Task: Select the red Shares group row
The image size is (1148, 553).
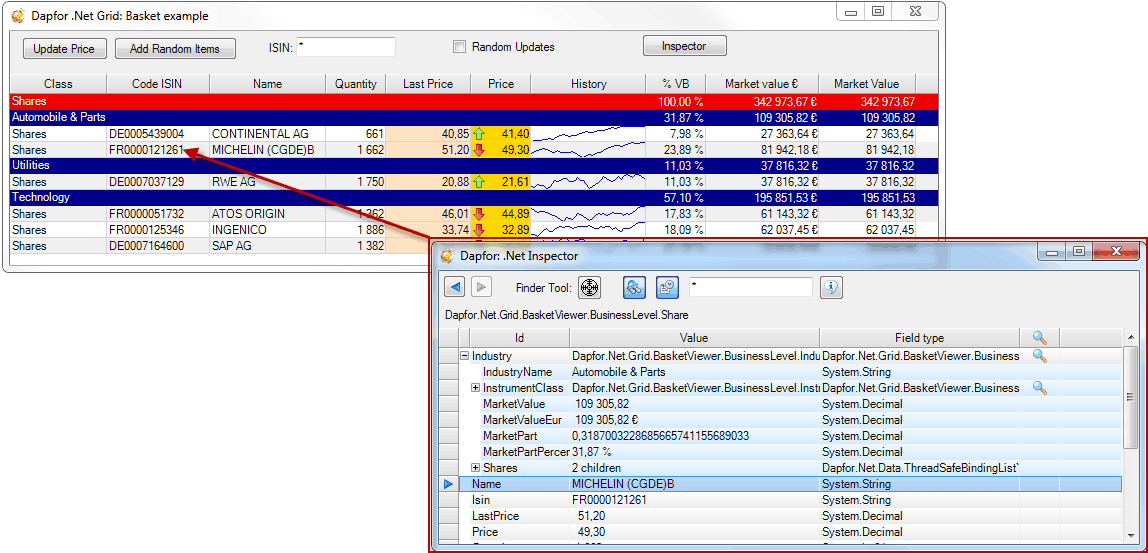Action: click(x=474, y=102)
